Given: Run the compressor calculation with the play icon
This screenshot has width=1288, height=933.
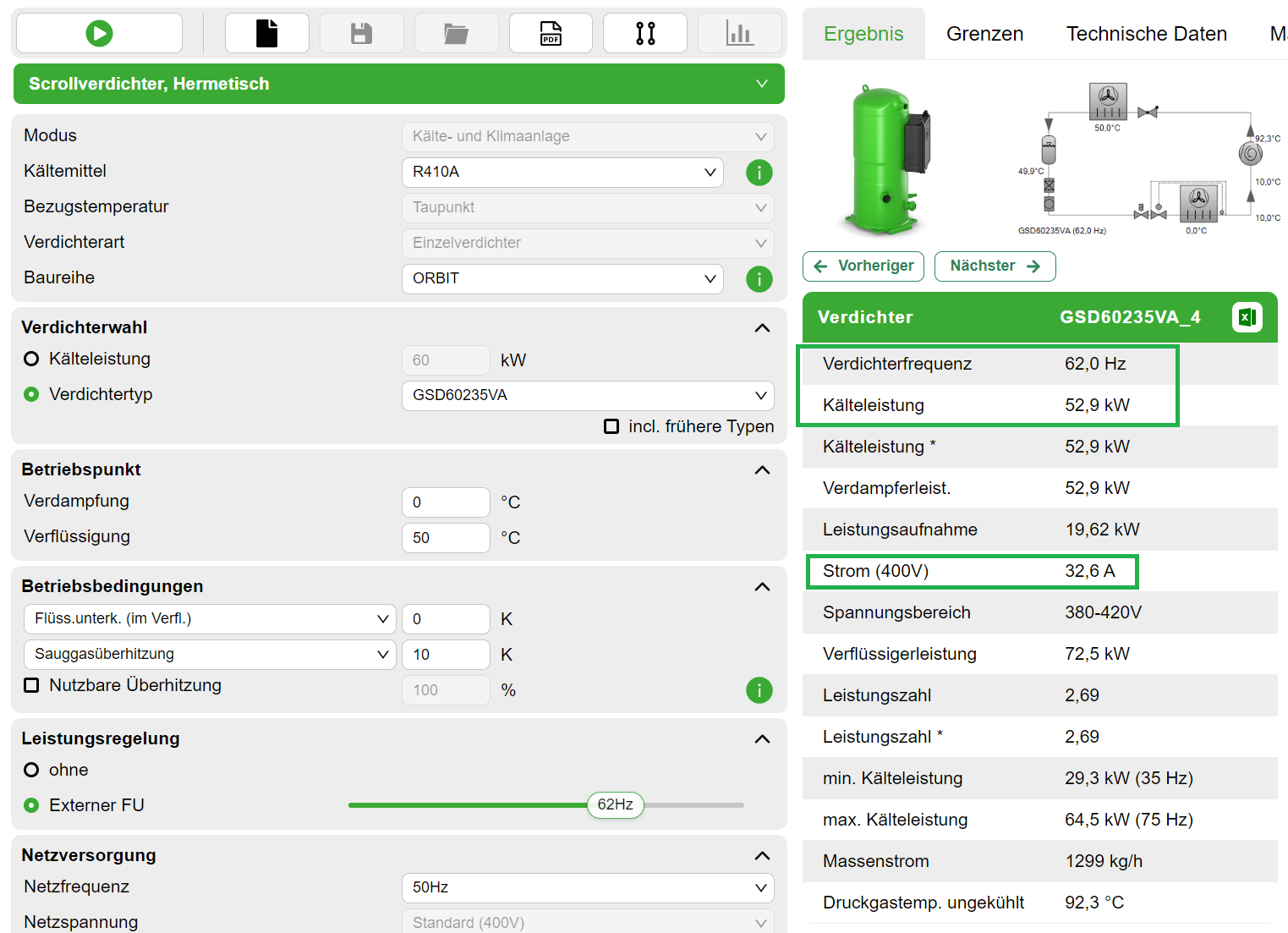Looking at the screenshot, I should click(x=98, y=32).
